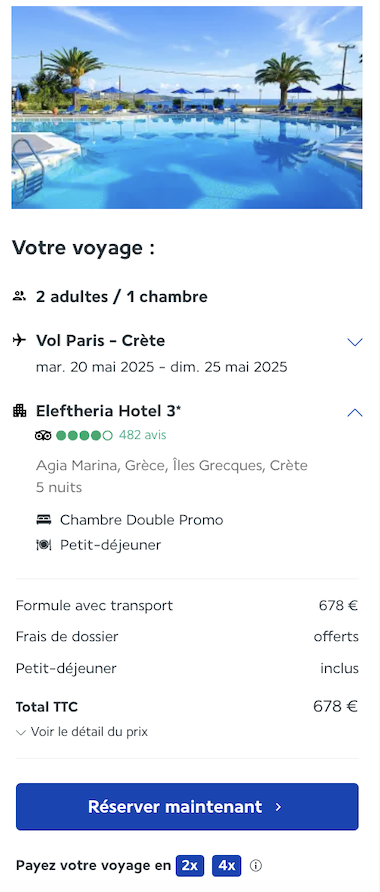
Task: Click the green rating bubbles
Action: [x=84, y=436]
